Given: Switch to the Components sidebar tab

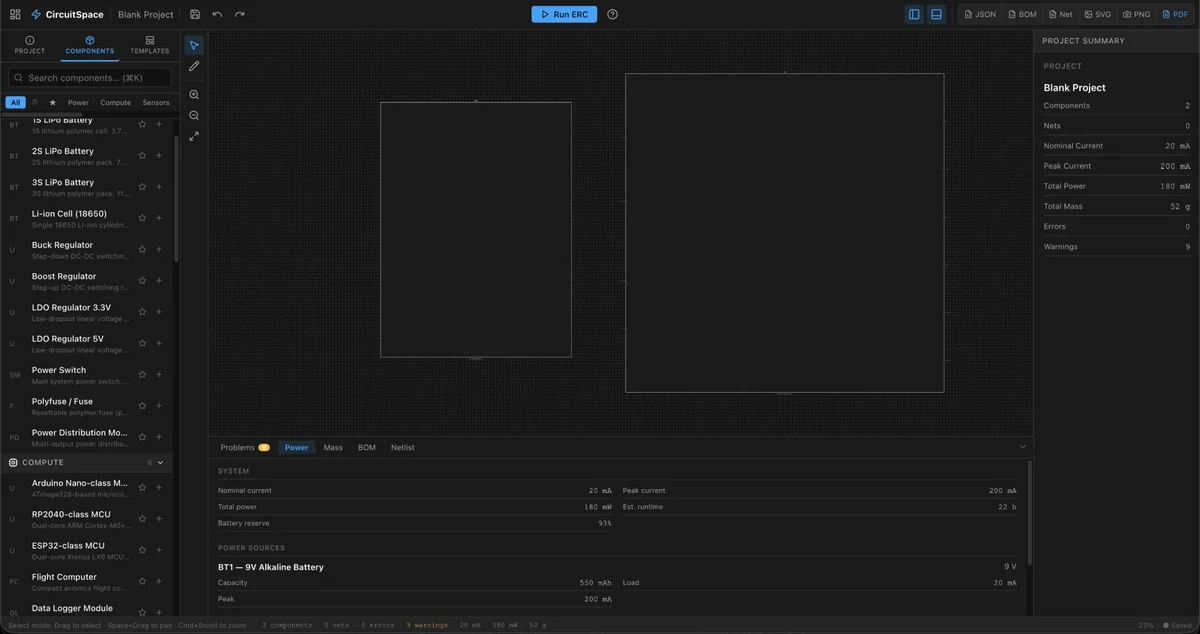Looking at the screenshot, I should coord(90,45).
